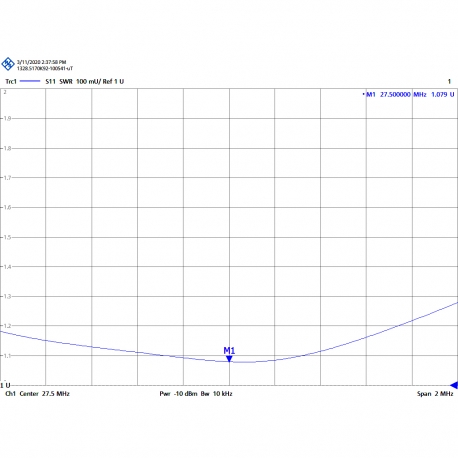Click the 1.1 y-axis label
The width and height of the screenshot is (458, 458).
click(7, 356)
